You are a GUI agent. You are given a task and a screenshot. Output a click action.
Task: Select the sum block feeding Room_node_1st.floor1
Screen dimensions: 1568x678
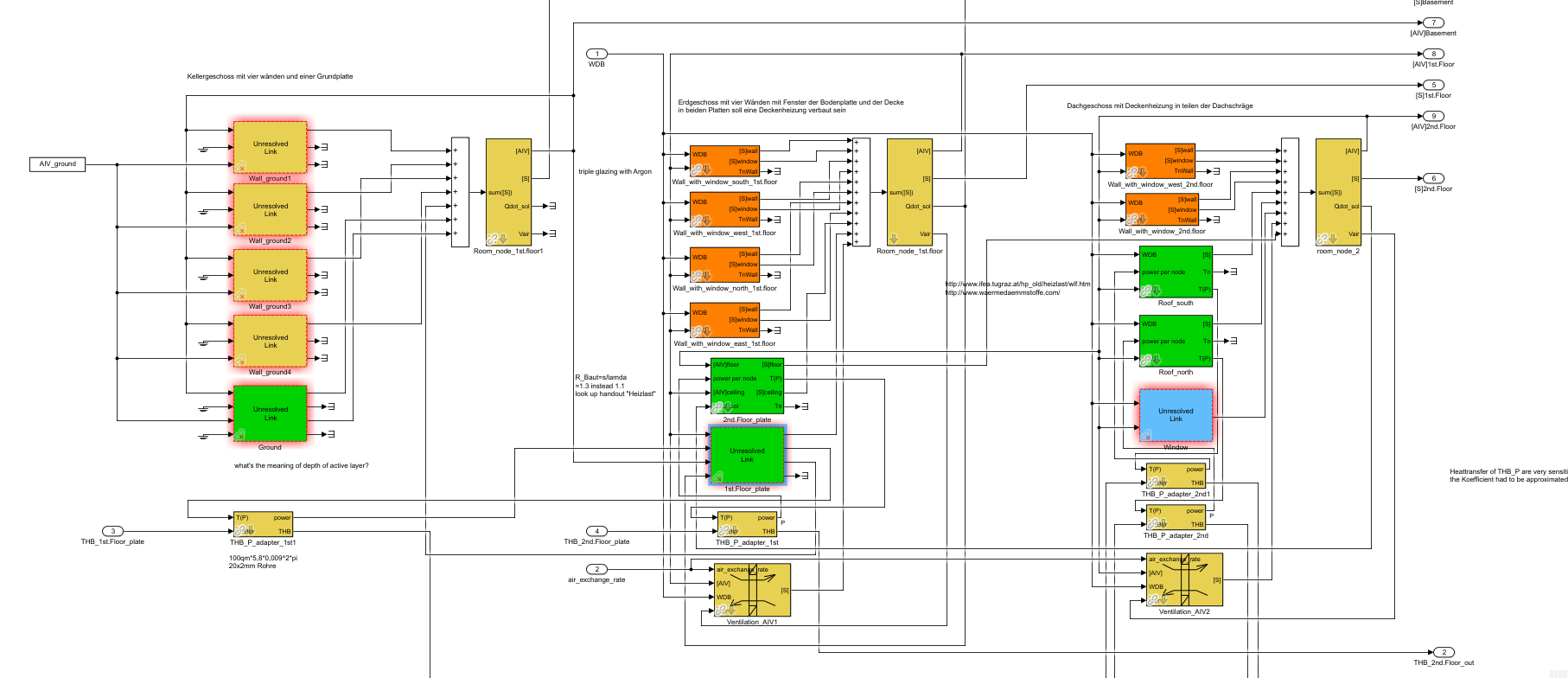460,192
